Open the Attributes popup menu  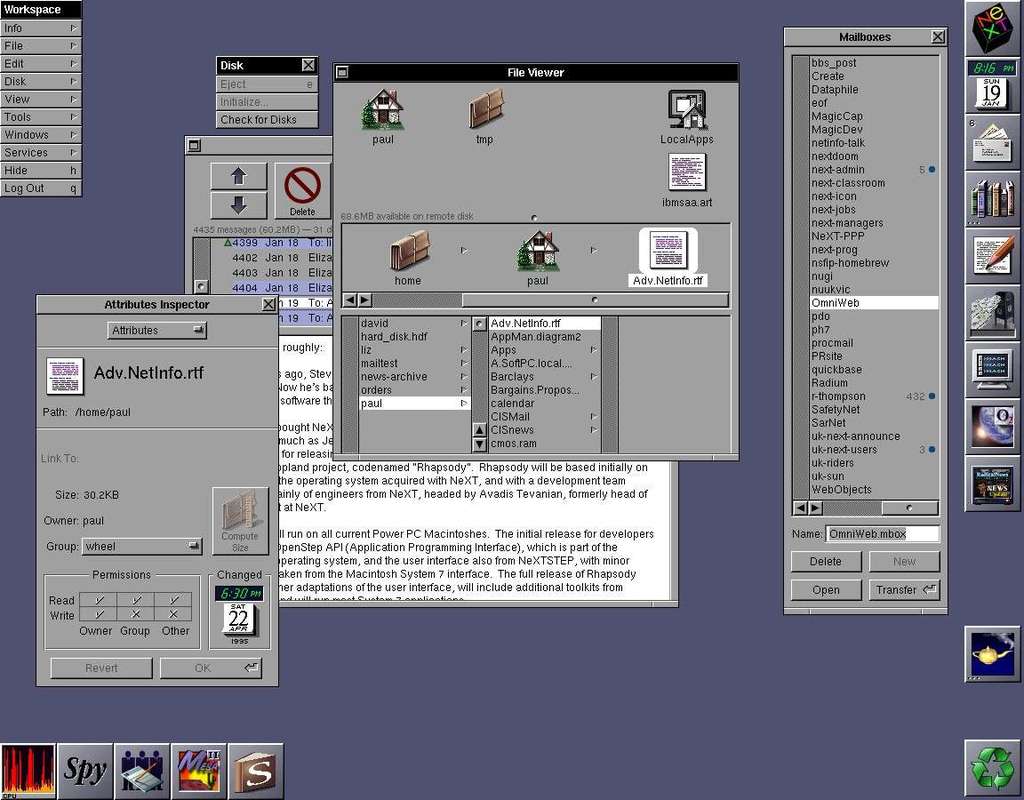pyautogui.click(x=156, y=329)
